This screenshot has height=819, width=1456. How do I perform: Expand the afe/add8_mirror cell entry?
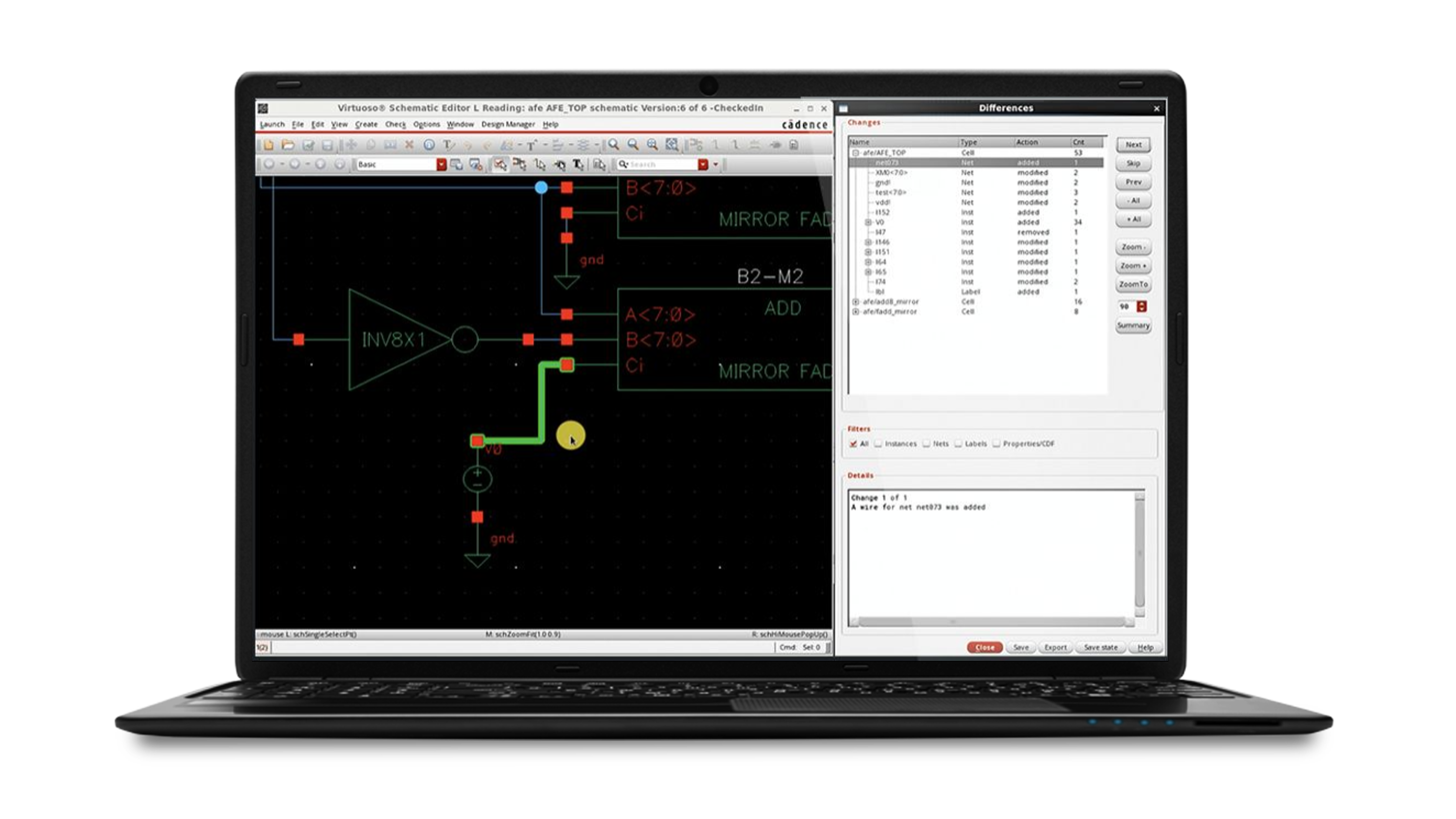click(856, 301)
